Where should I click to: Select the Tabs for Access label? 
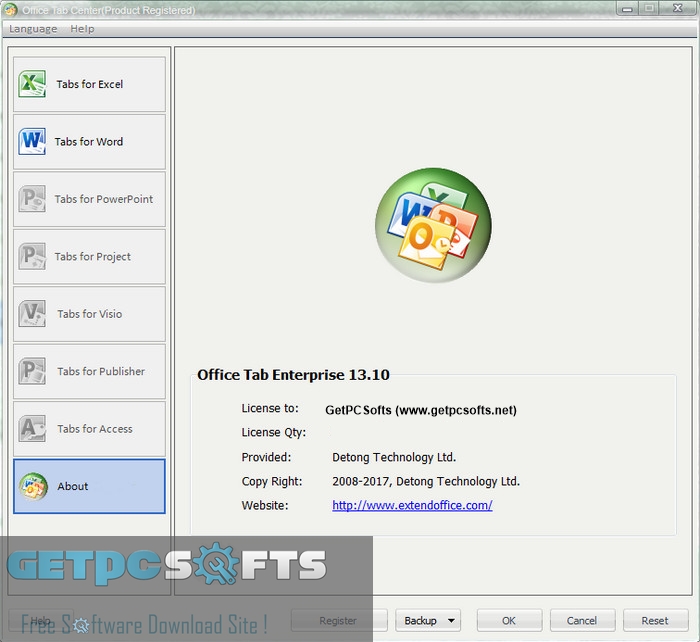pos(95,429)
